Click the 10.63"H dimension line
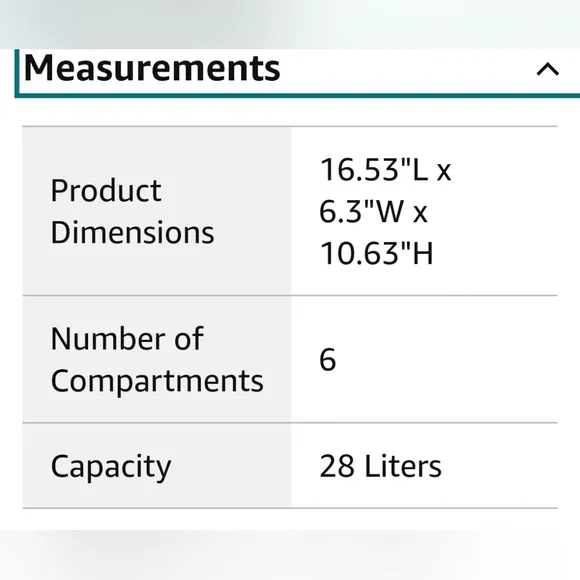 click(x=376, y=253)
